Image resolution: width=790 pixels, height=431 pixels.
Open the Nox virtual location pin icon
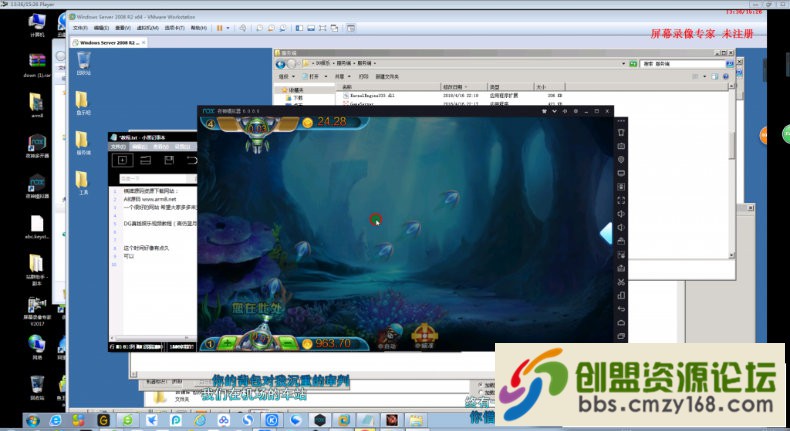tap(621, 160)
